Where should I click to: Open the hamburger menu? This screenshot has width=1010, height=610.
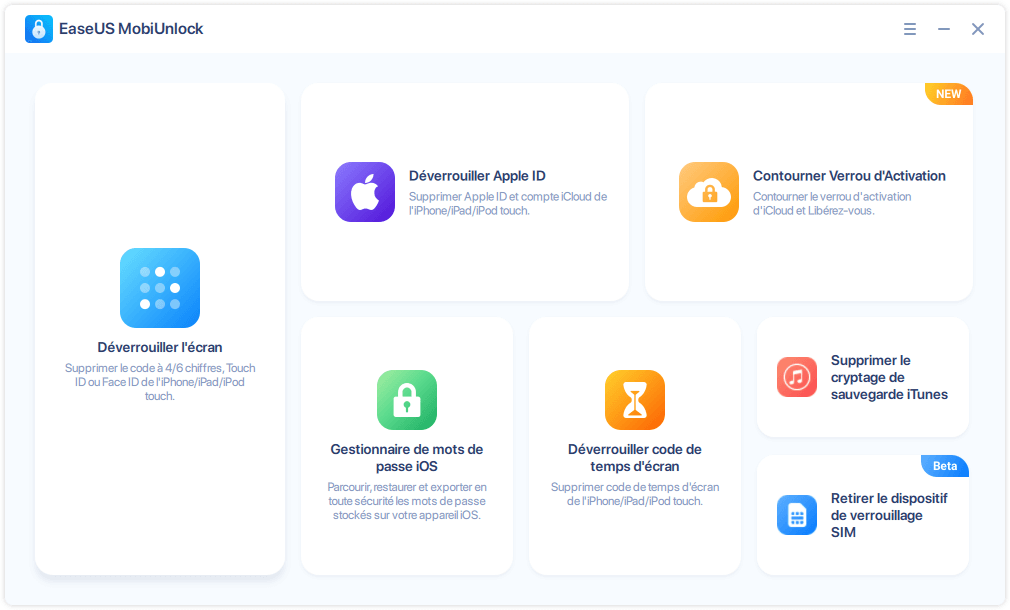click(909, 29)
